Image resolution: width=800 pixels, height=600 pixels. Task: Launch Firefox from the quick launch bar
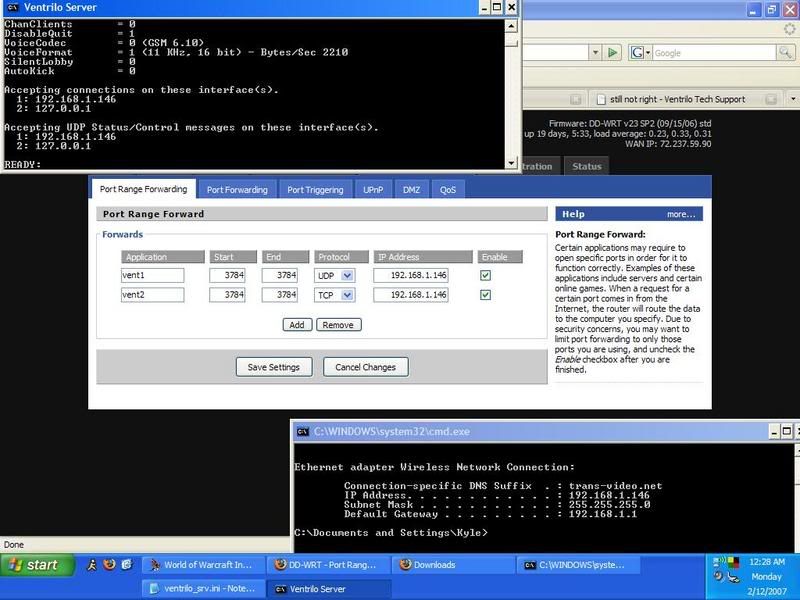[x=109, y=564]
